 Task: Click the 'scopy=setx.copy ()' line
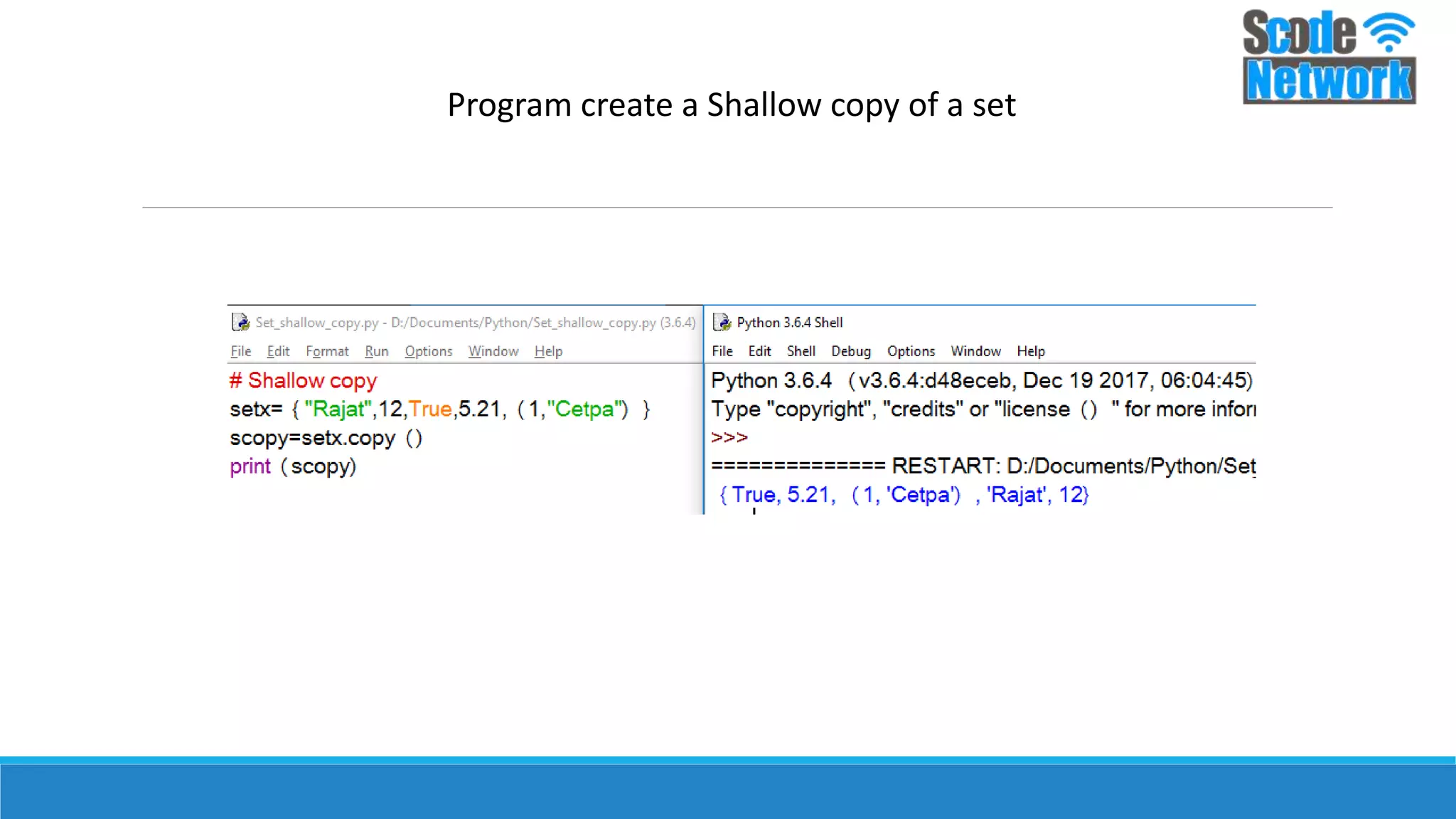point(326,439)
